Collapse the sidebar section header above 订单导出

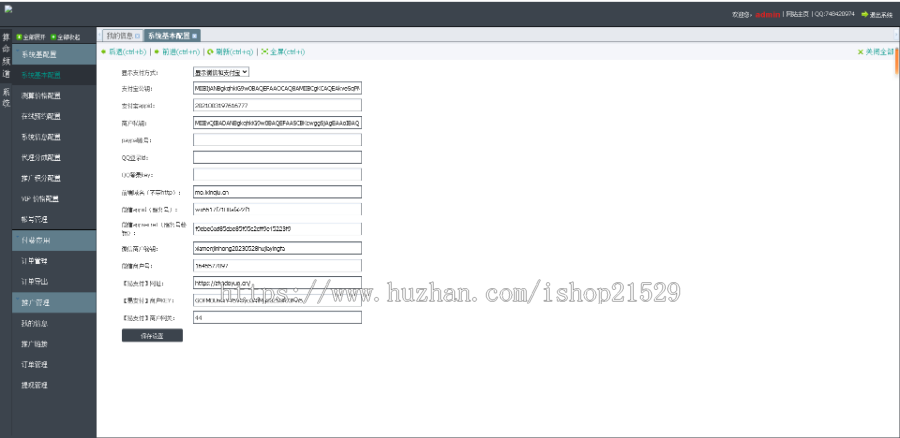(54, 241)
